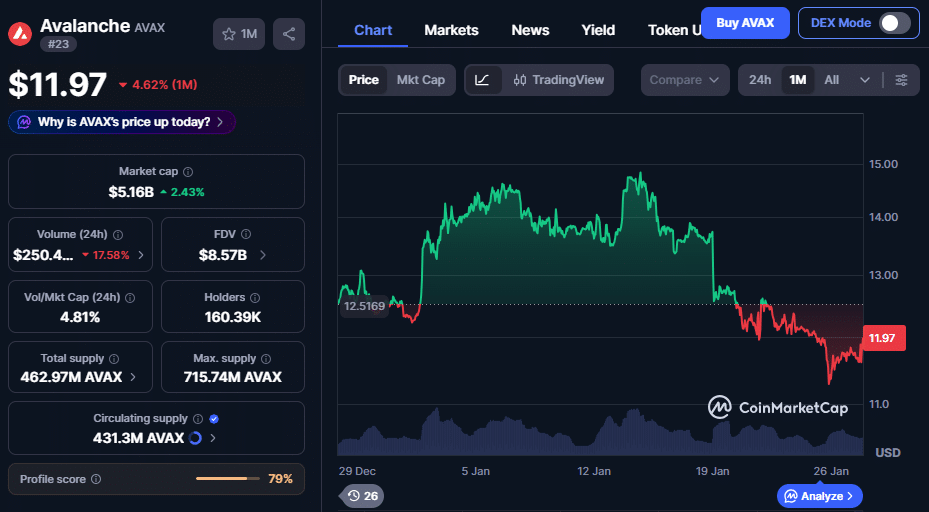This screenshot has height=512, width=929.
Task: Click the Analyze button below chart
Action: [819, 495]
